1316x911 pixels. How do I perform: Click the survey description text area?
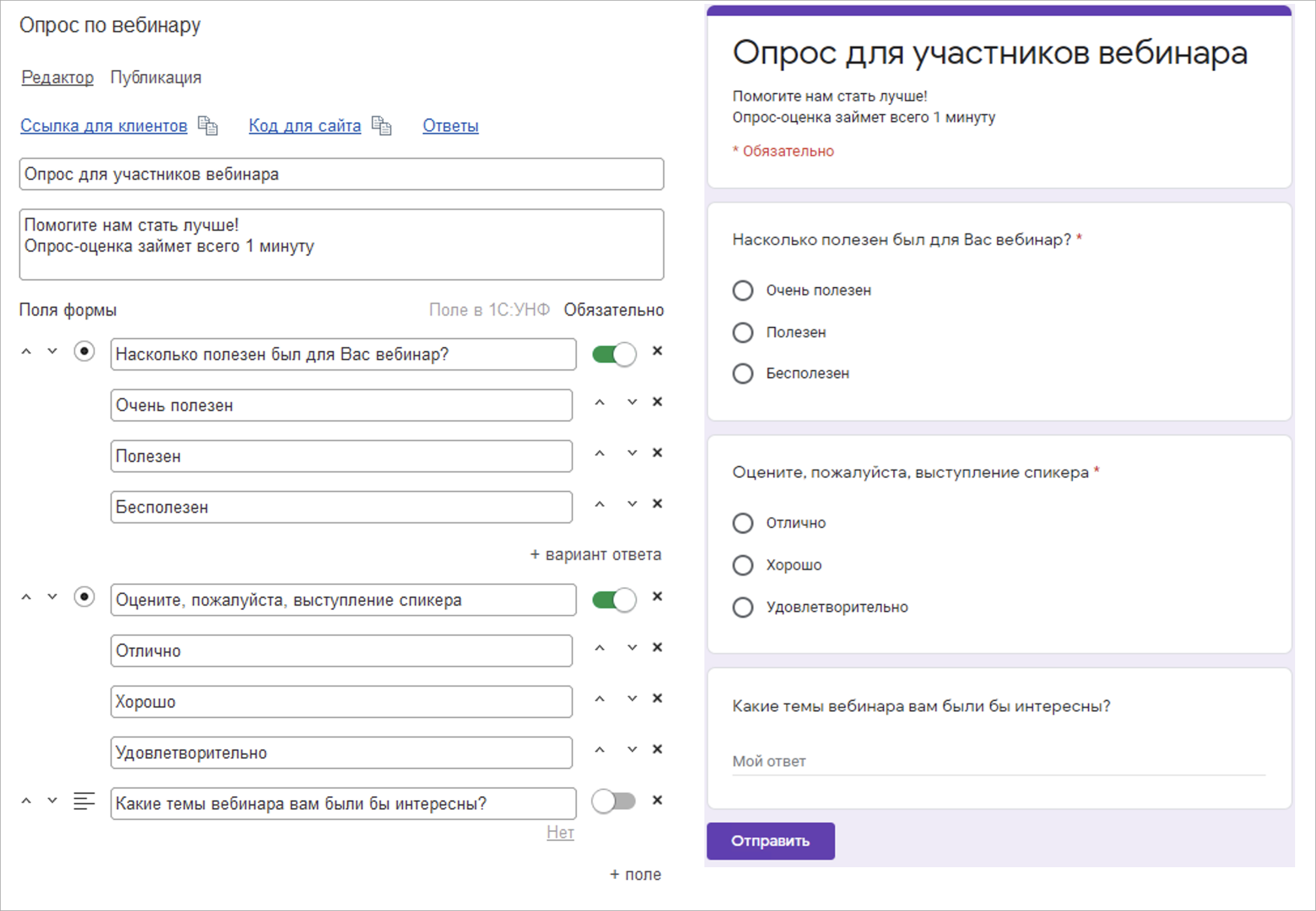click(342, 244)
